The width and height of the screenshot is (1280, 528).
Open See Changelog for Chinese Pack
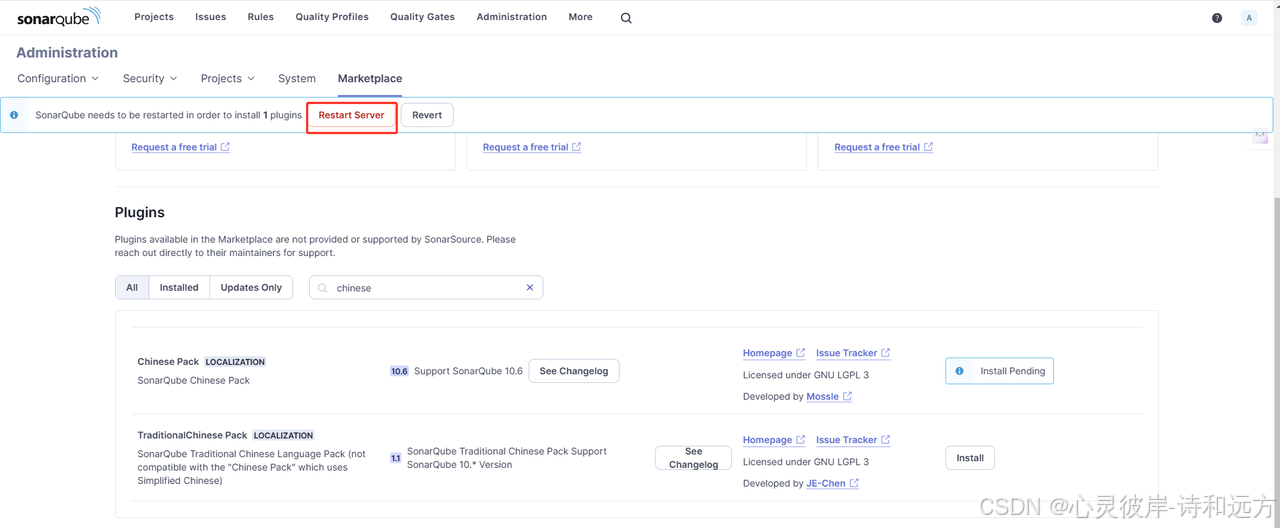[x=574, y=371]
